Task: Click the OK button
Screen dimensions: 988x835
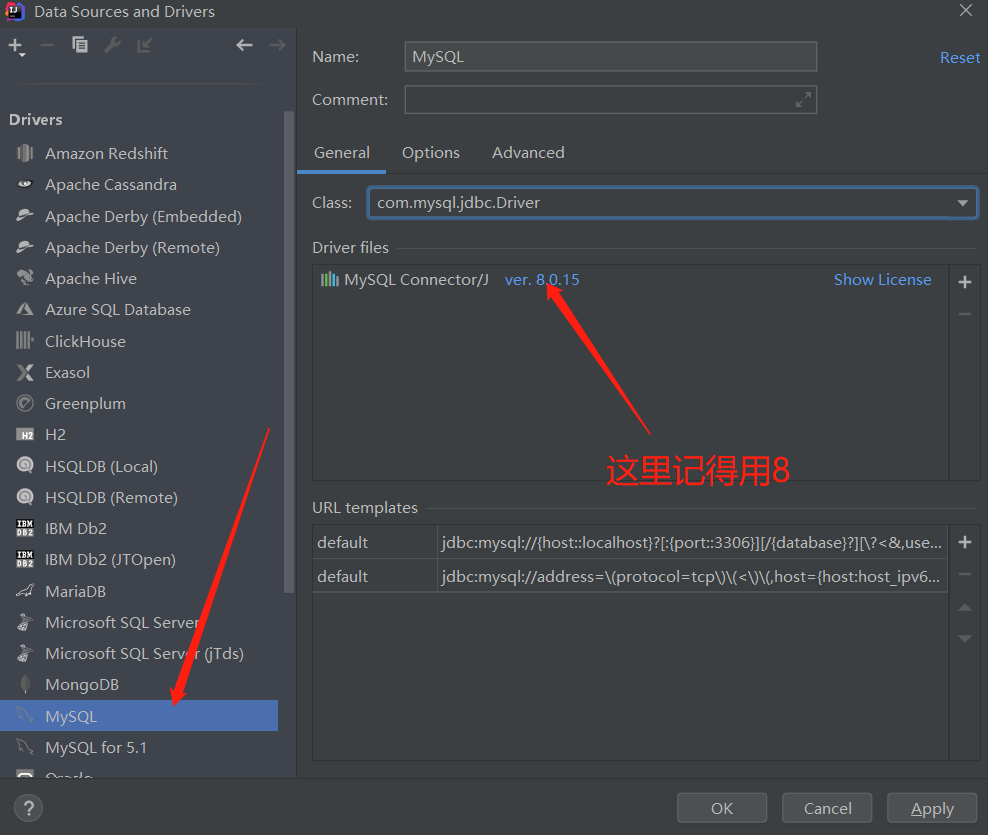Action: tap(722, 808)
